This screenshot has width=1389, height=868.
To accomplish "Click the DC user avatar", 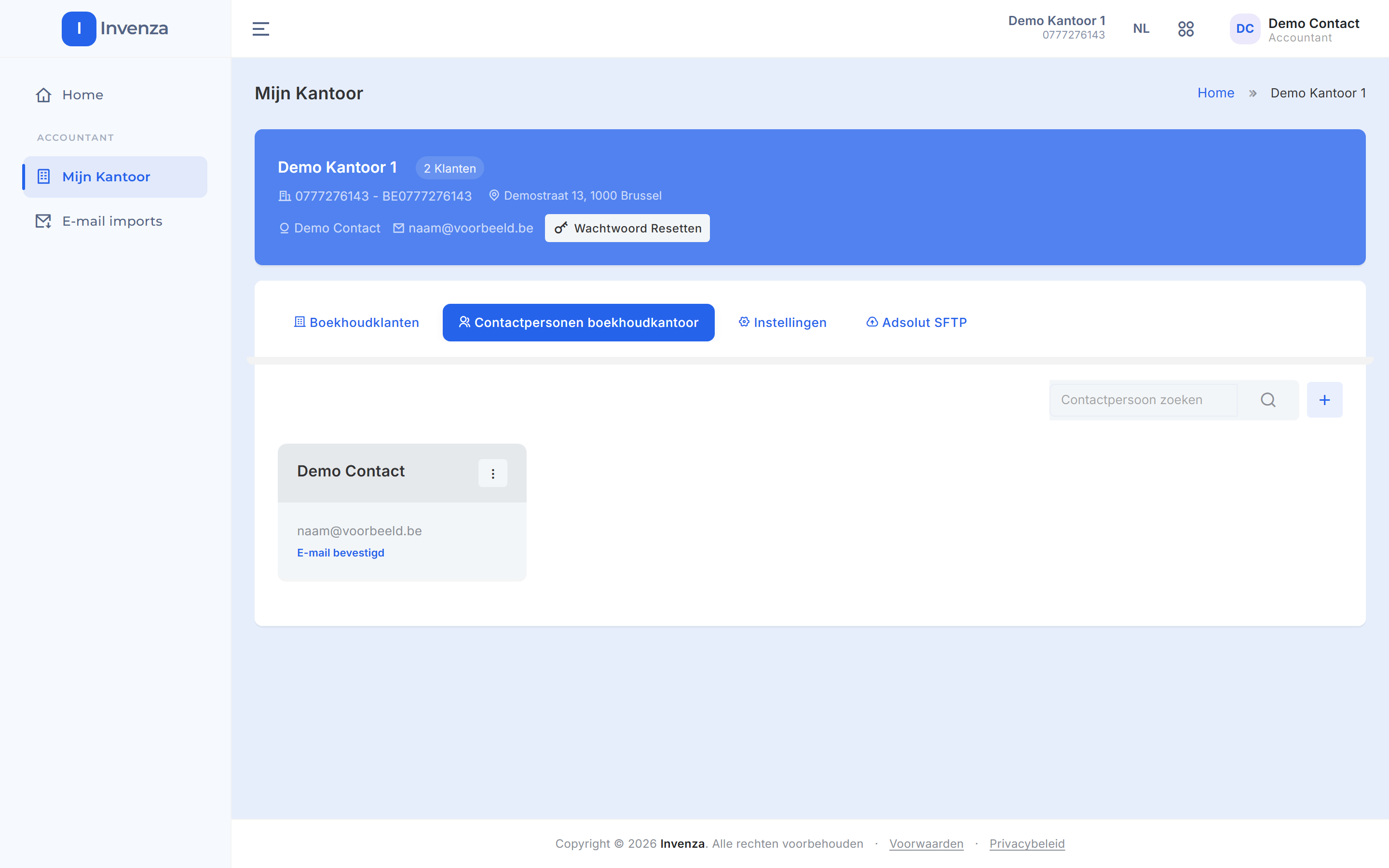I will click(1244, 29).
